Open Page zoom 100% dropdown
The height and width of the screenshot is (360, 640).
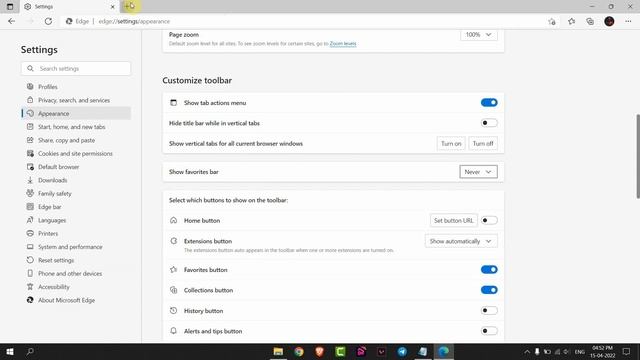click(x=479, y=35)
